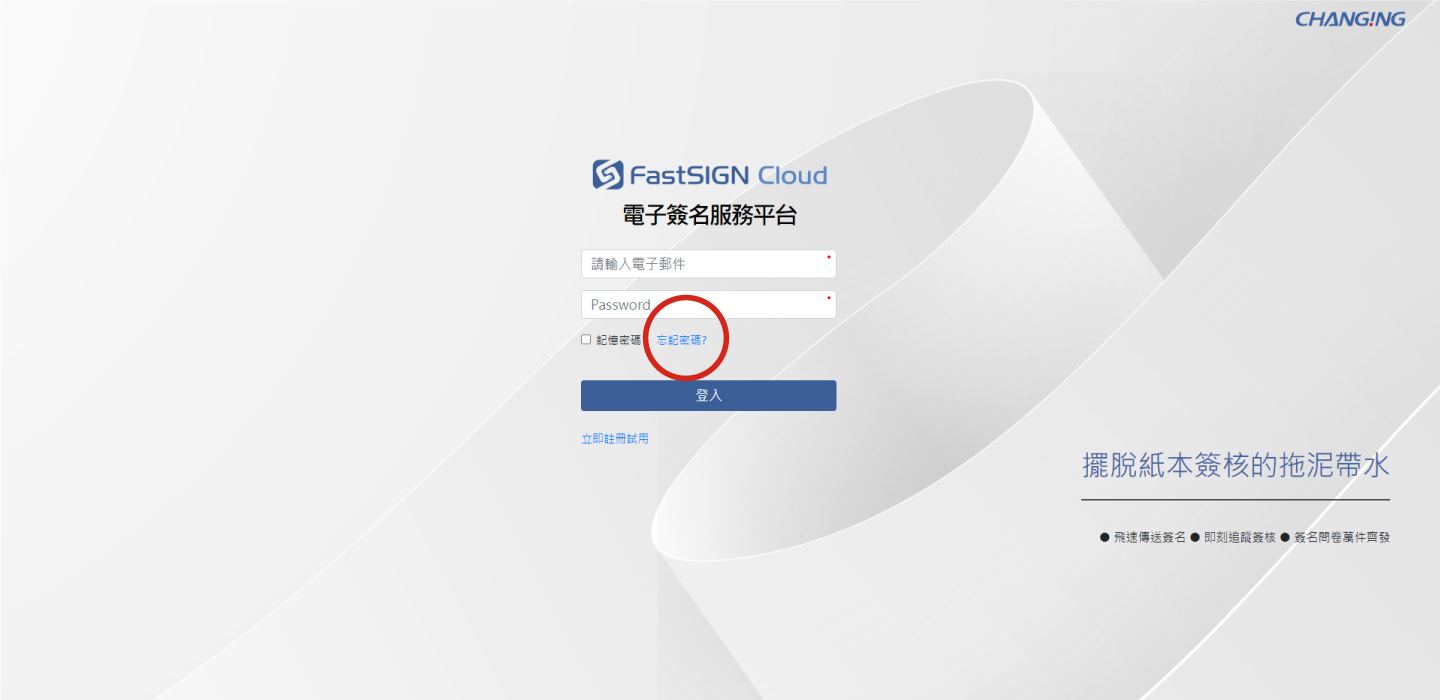
Task: Click the 電子簽名服務平台 heading
Action: (709, 215)
